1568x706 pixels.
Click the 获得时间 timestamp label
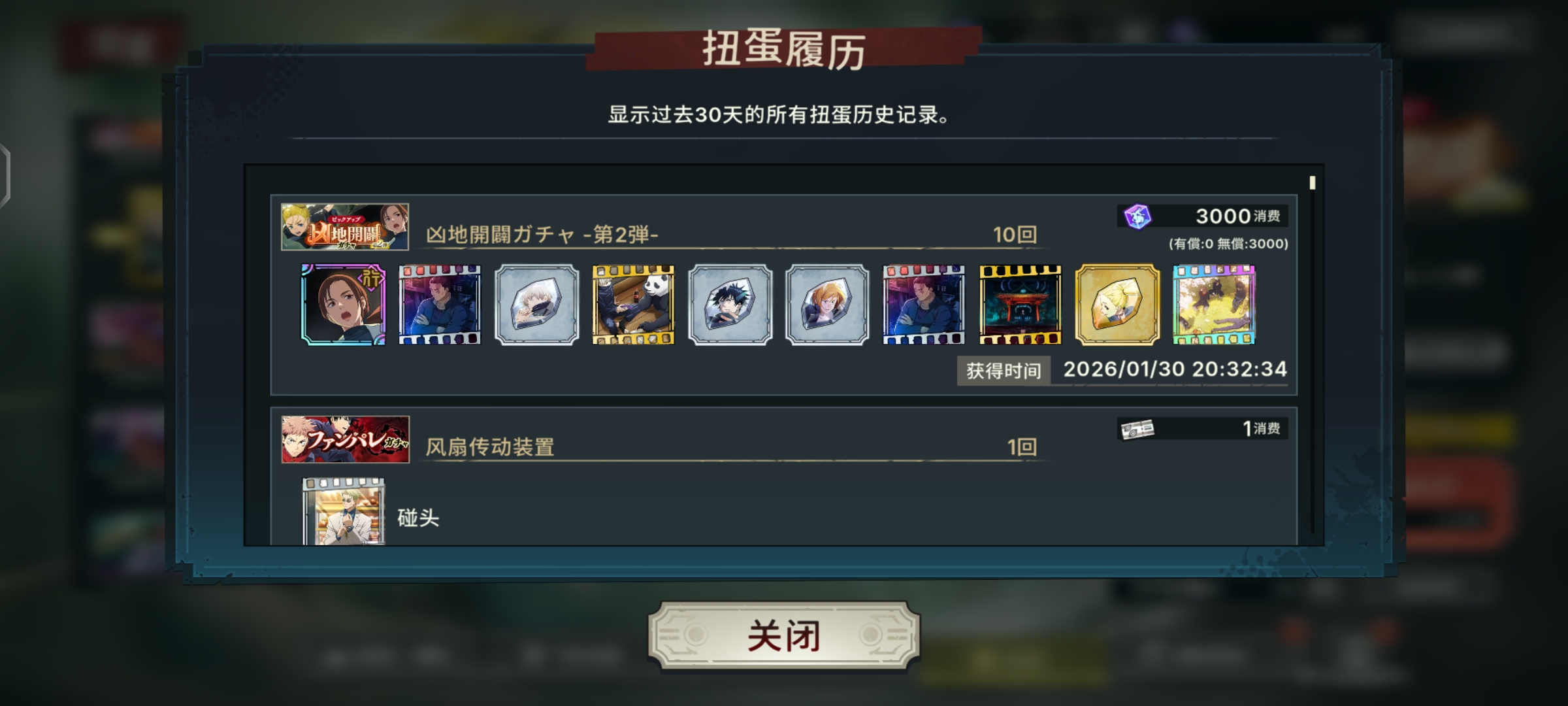pyautogui.click(x=1004, y=371)
